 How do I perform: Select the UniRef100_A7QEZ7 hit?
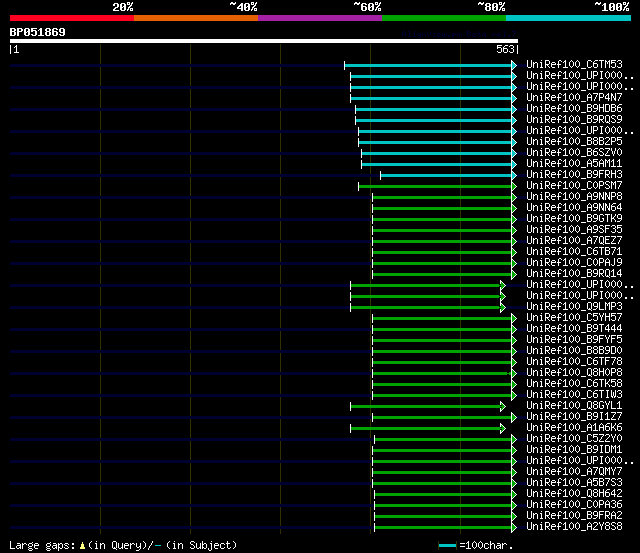[x=574, y=241]
